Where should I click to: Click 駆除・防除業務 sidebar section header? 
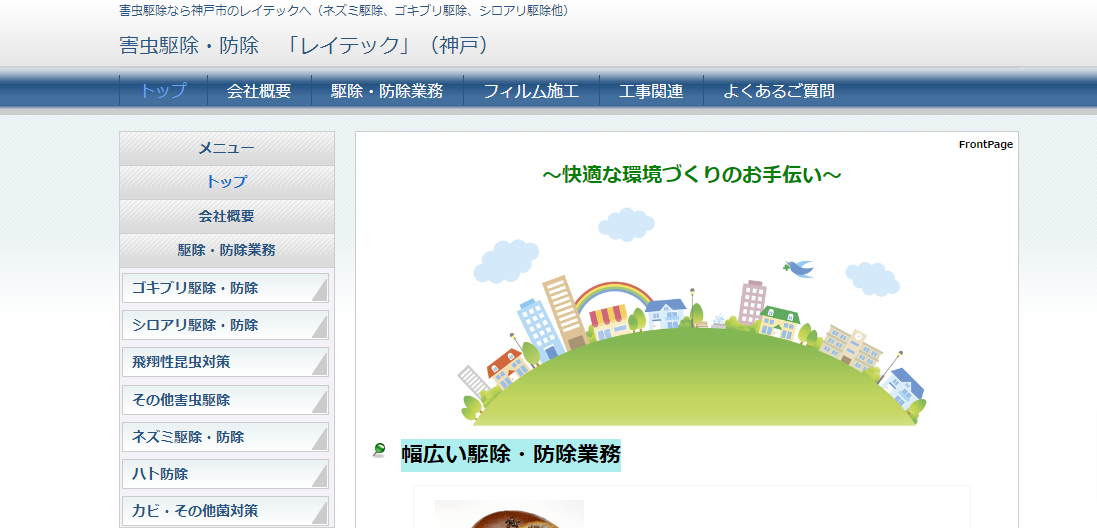(x=226, y=250)
